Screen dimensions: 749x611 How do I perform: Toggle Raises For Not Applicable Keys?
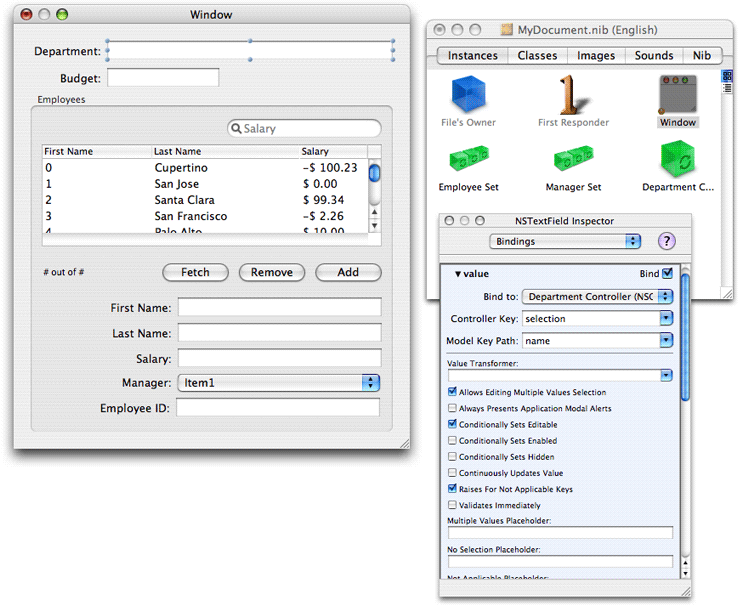[x=452, y=489]
